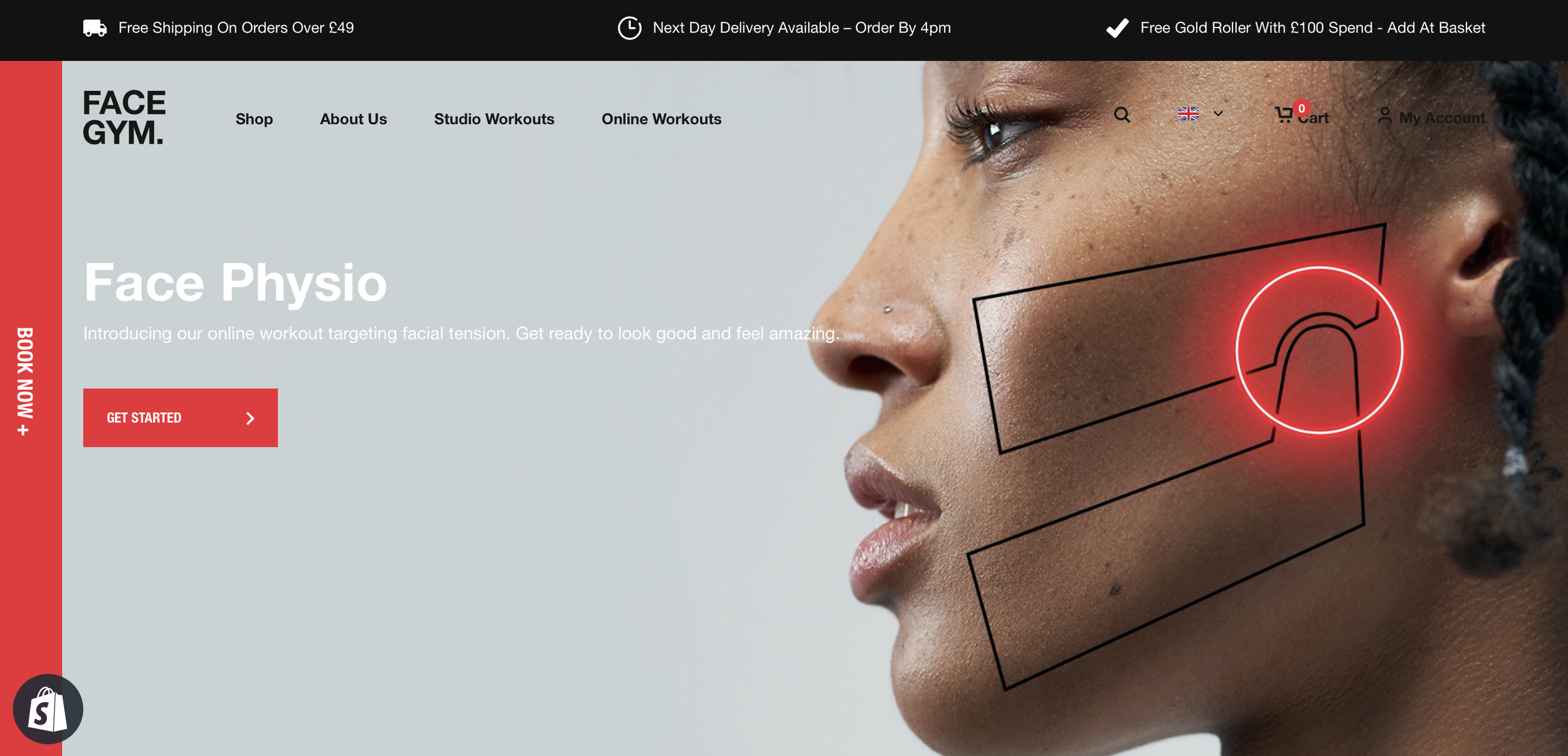Screen dimensions: 1568x756
Task: Click the My Account link text
Action: [x=1442, y=117]
